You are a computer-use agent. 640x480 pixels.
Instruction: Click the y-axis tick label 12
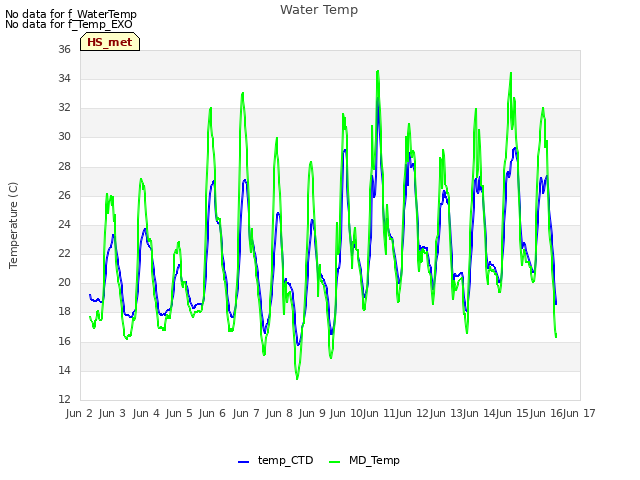coord(64,399)
